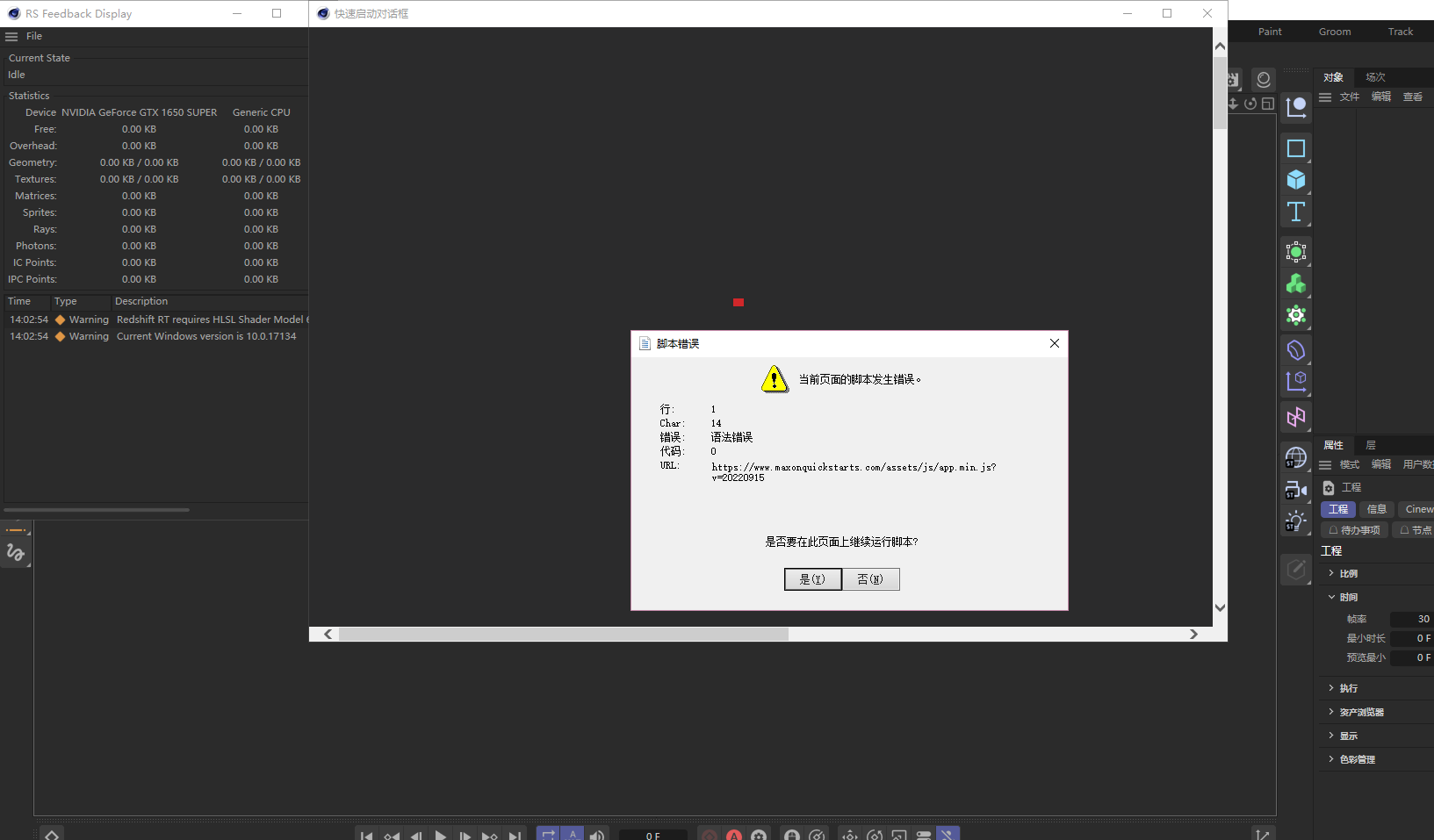Click the light creation icon with bulb

tap(1297, 521)
